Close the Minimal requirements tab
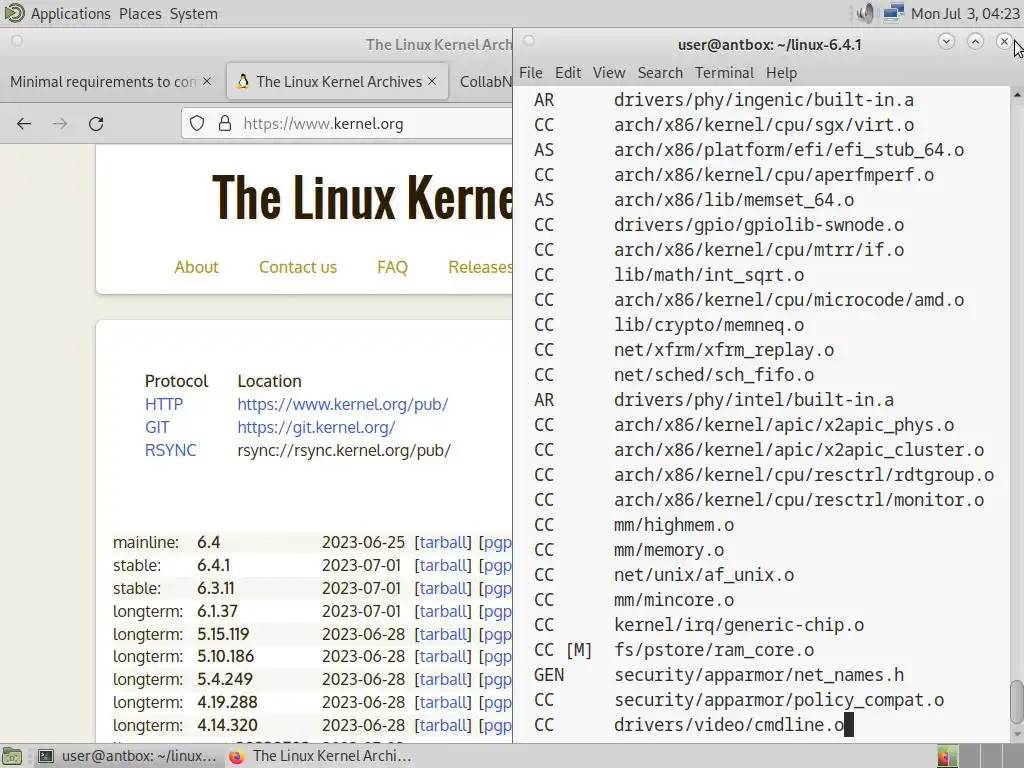 tap(207, 81)
